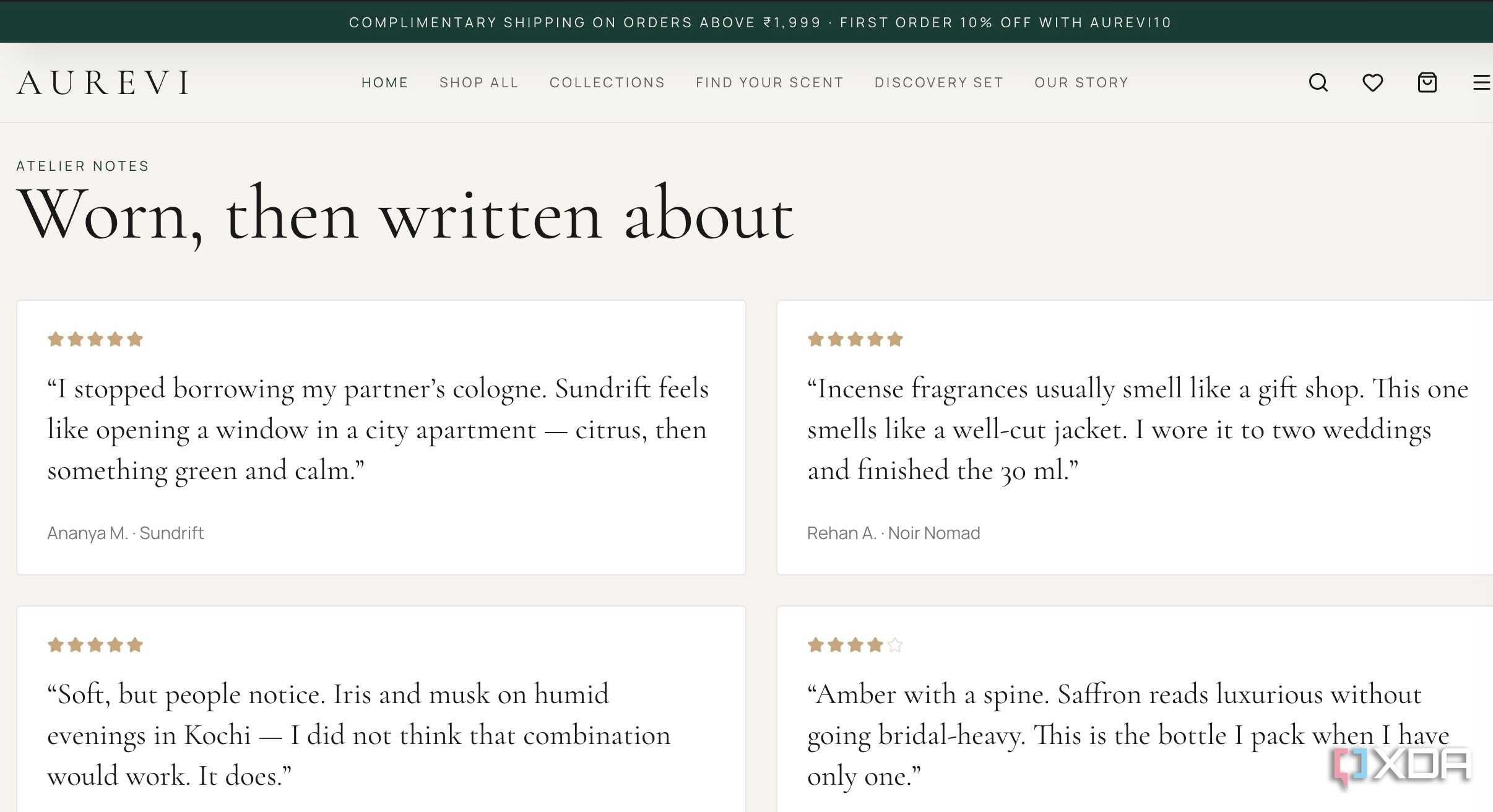Click the star rating on Ananya's review

tap(95, 339)
